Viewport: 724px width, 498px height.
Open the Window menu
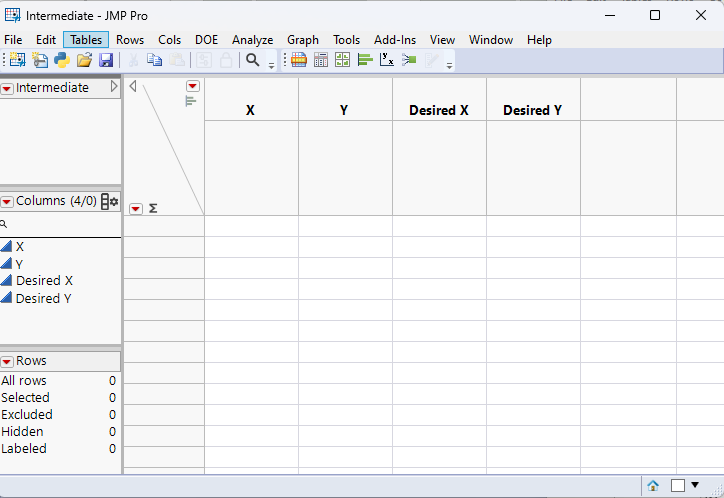[x=491, y=40]
